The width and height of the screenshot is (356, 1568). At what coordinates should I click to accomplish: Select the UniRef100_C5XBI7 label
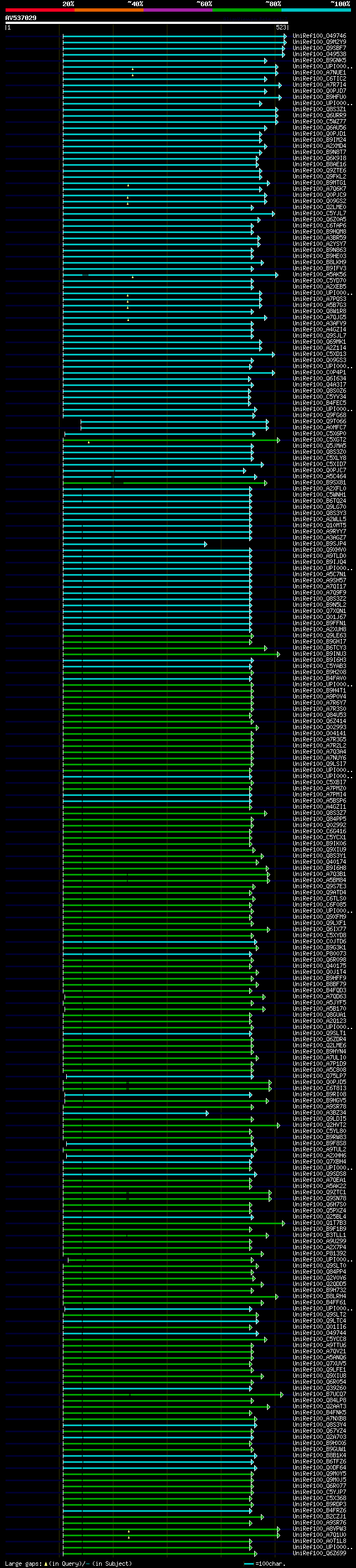(x=319, y=782)
